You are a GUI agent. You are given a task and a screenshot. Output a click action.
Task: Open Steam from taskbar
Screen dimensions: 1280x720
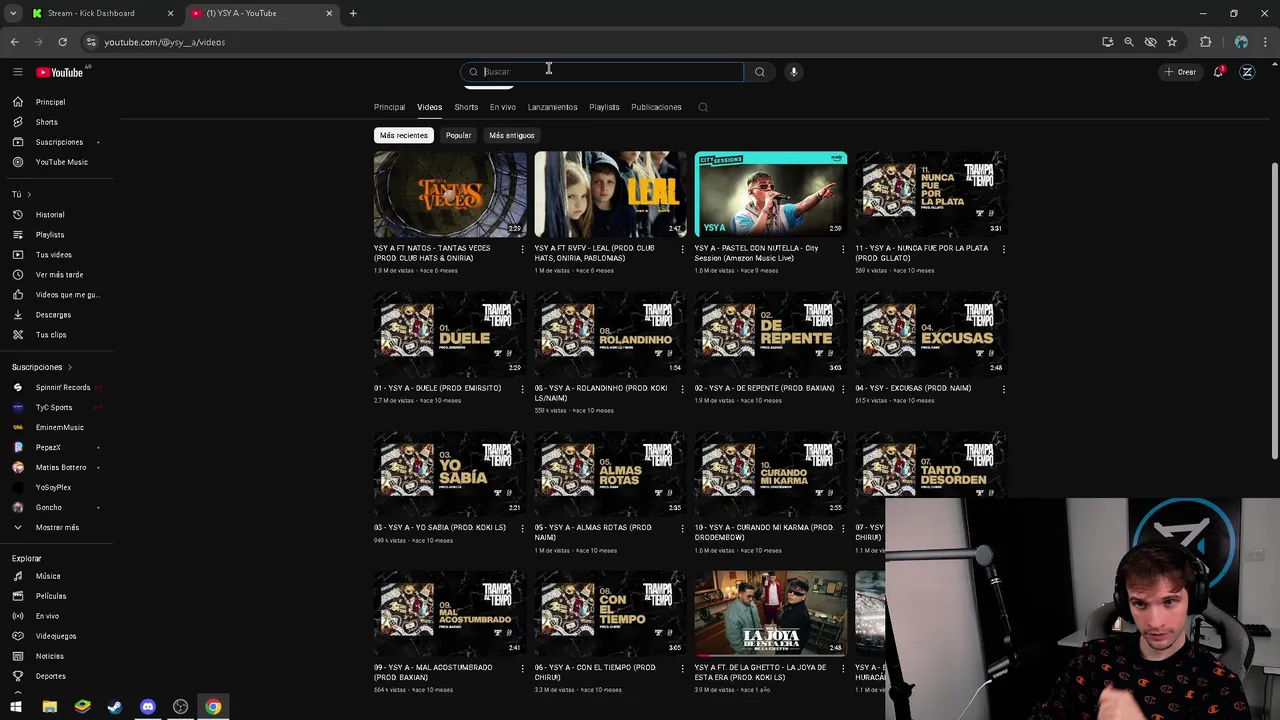115,707
